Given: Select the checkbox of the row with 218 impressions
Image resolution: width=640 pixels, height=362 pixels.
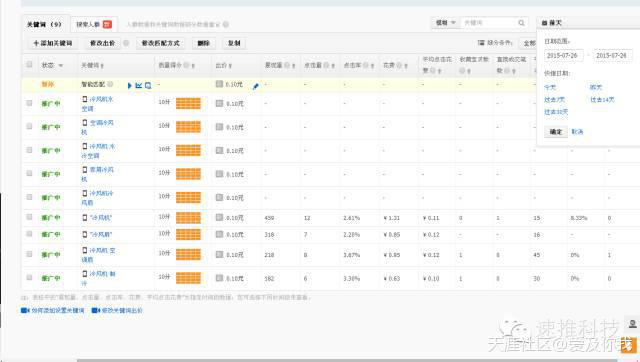Looking at the screenshot, I should pyautogui.click(x=29, y=254).
